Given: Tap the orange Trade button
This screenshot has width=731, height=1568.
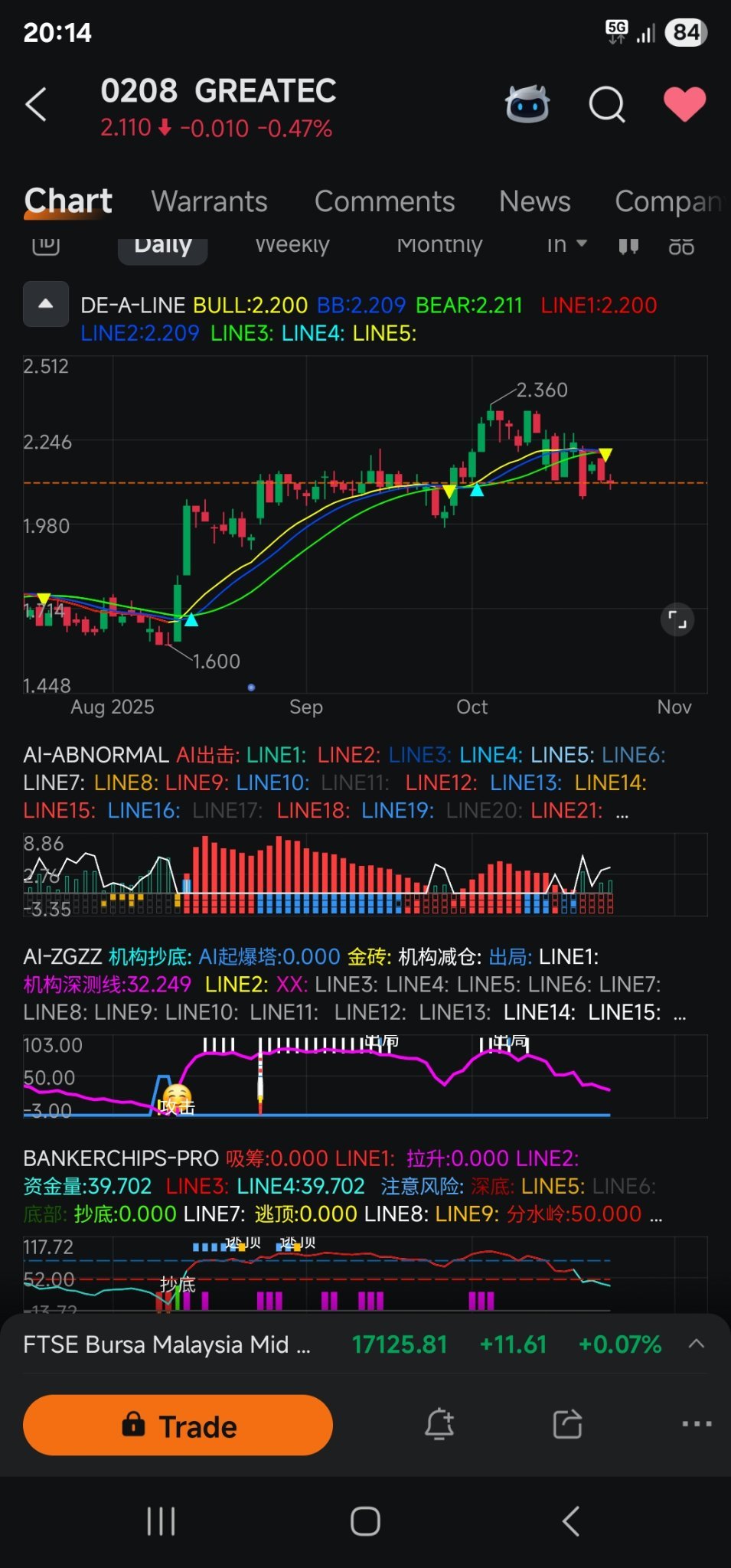Looking at the screenshot, I should (x=178, y=1425).
